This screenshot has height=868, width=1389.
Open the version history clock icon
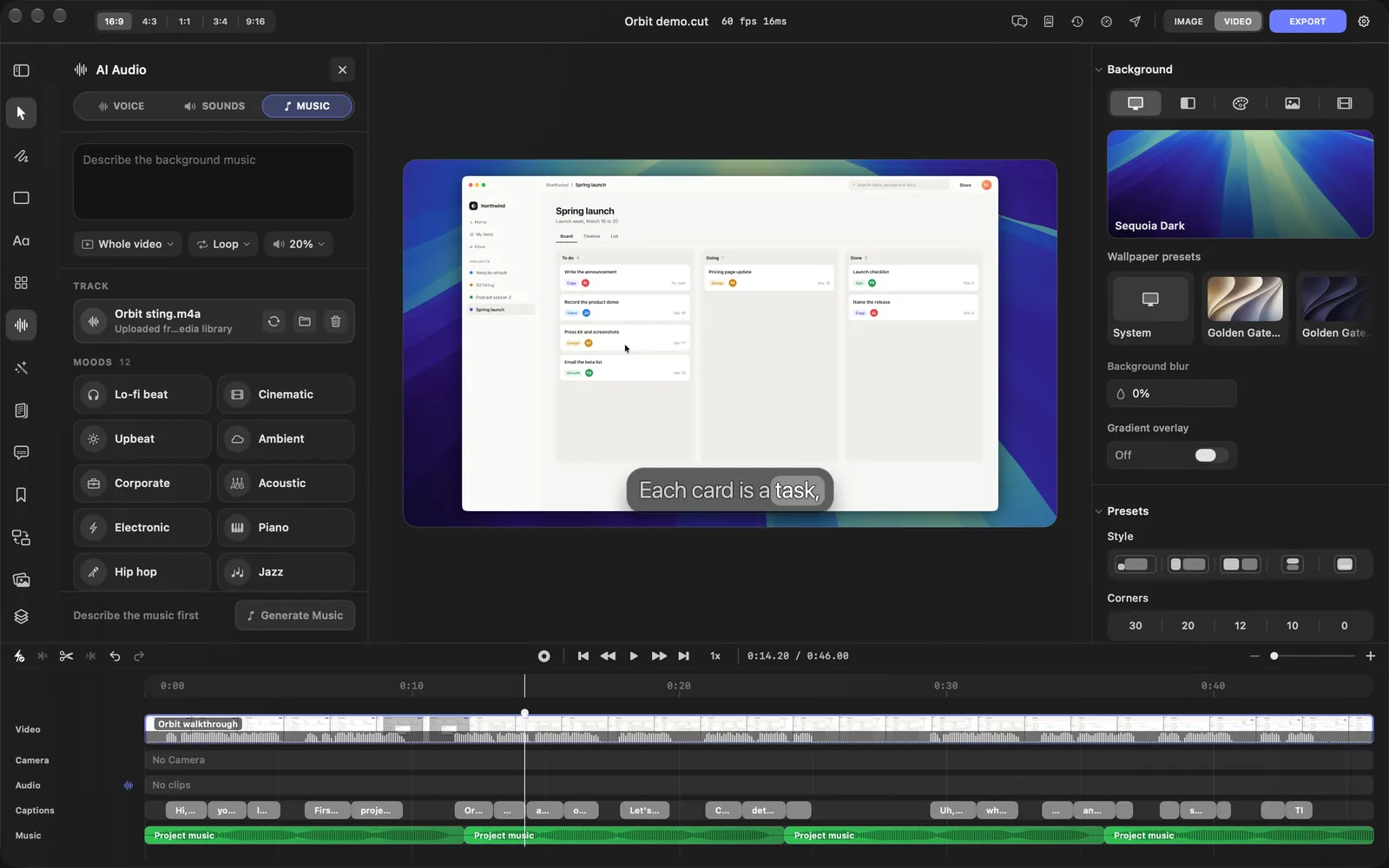(x=1077, y=22)
